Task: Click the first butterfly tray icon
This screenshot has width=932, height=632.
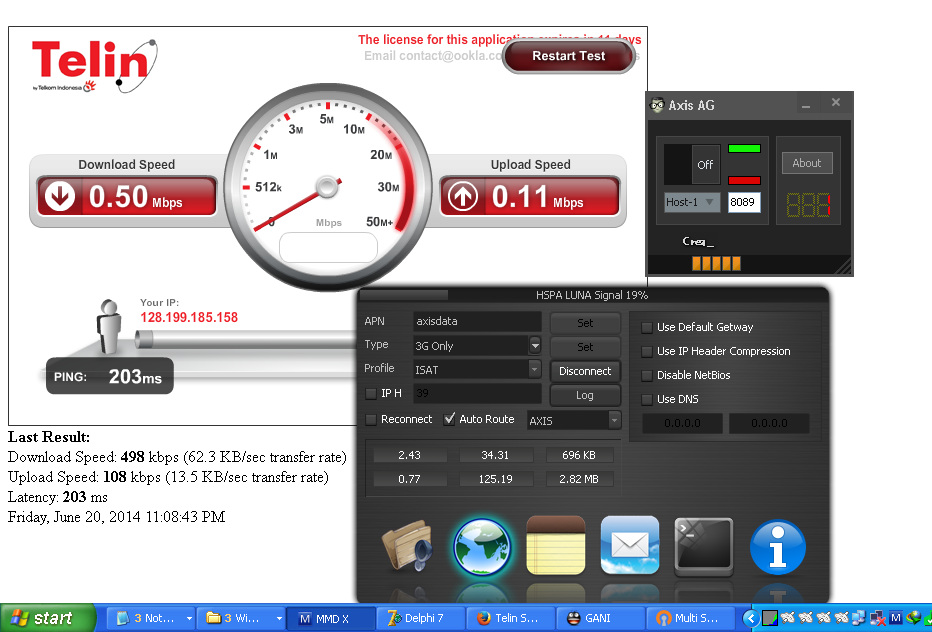Action: click(x=788, y=618)
